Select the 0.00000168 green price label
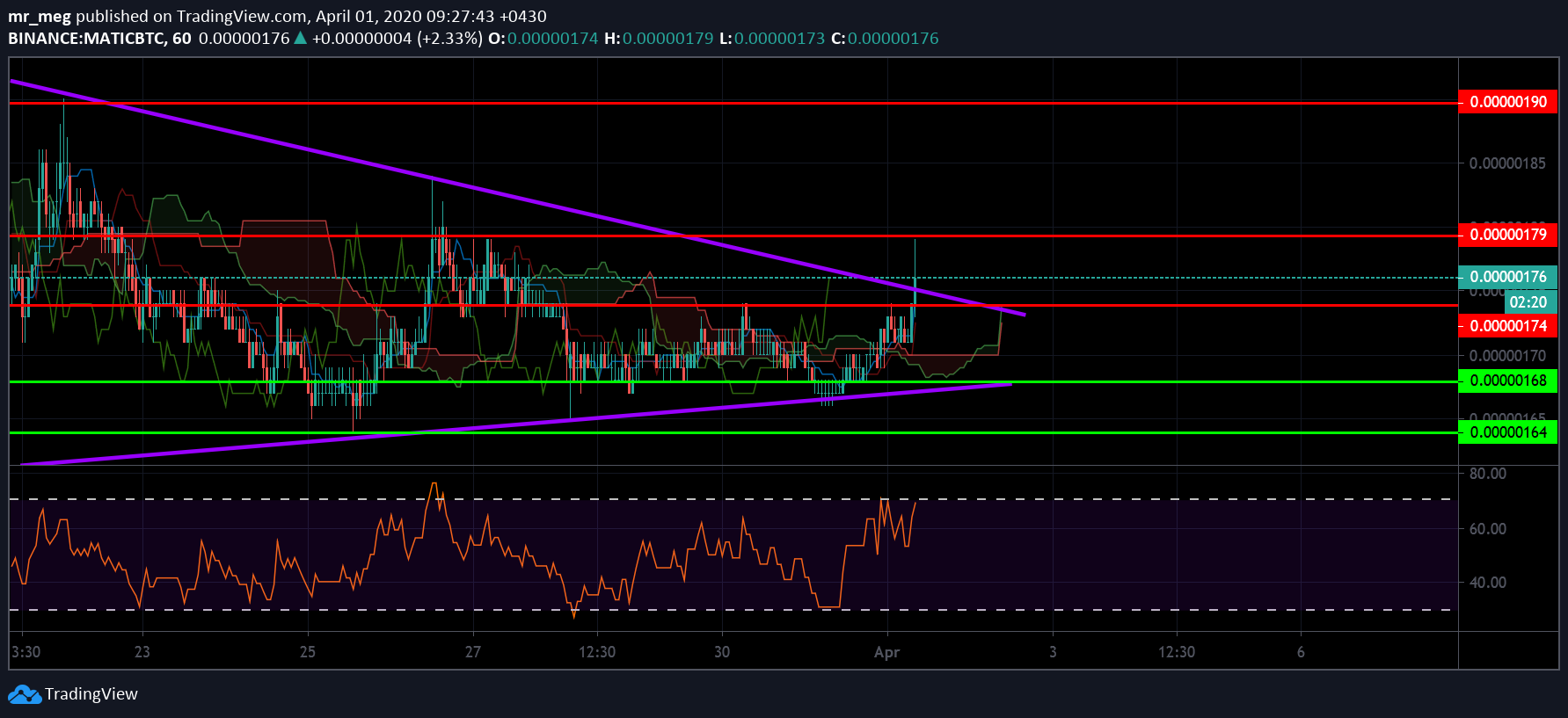The width and height of the screenshot is (1568, 718). tap(1507, 381)
